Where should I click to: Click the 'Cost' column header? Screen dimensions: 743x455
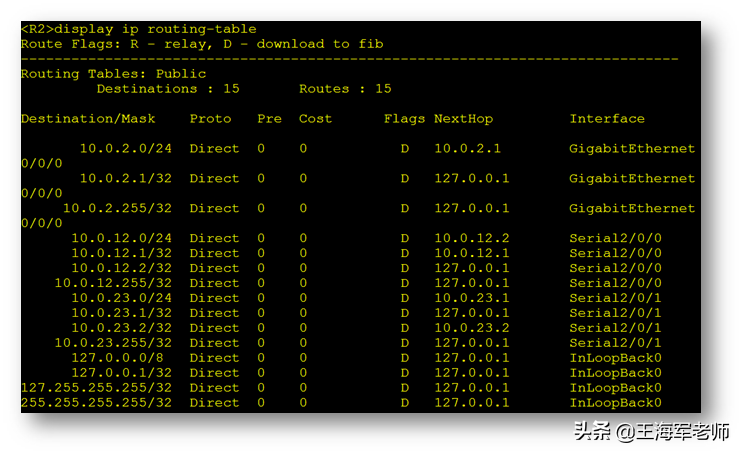(x=315, y=118)
